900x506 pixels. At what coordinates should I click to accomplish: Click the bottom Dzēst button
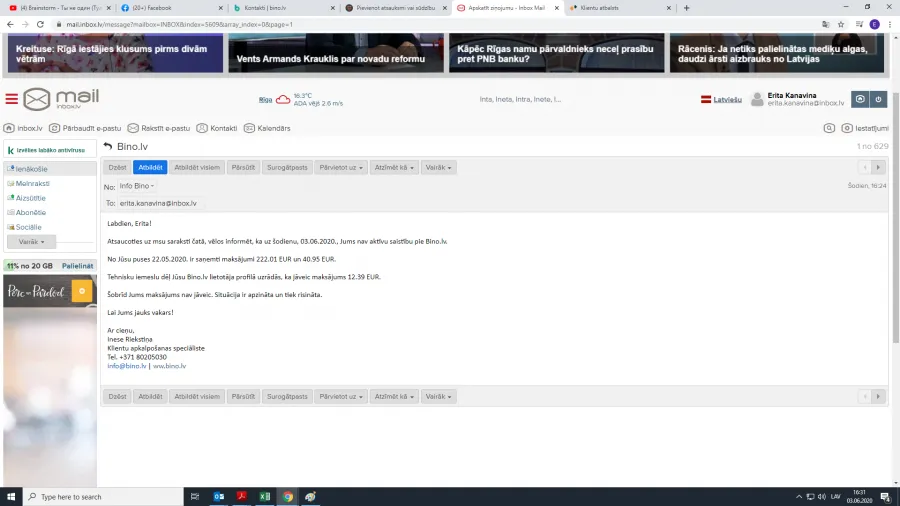pos(117,396)
